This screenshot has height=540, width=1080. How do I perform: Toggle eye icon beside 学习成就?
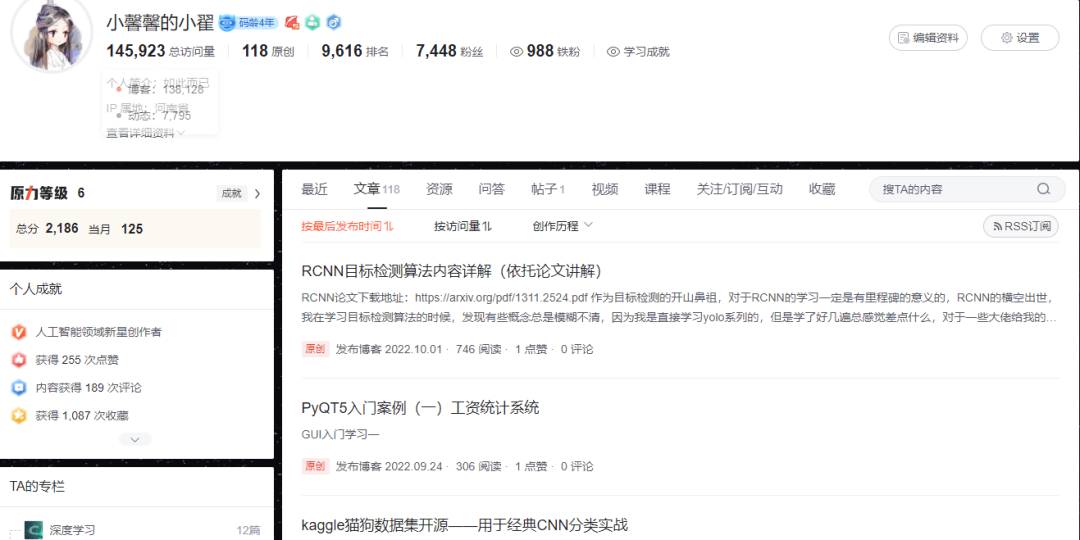(x=614, y=52)
